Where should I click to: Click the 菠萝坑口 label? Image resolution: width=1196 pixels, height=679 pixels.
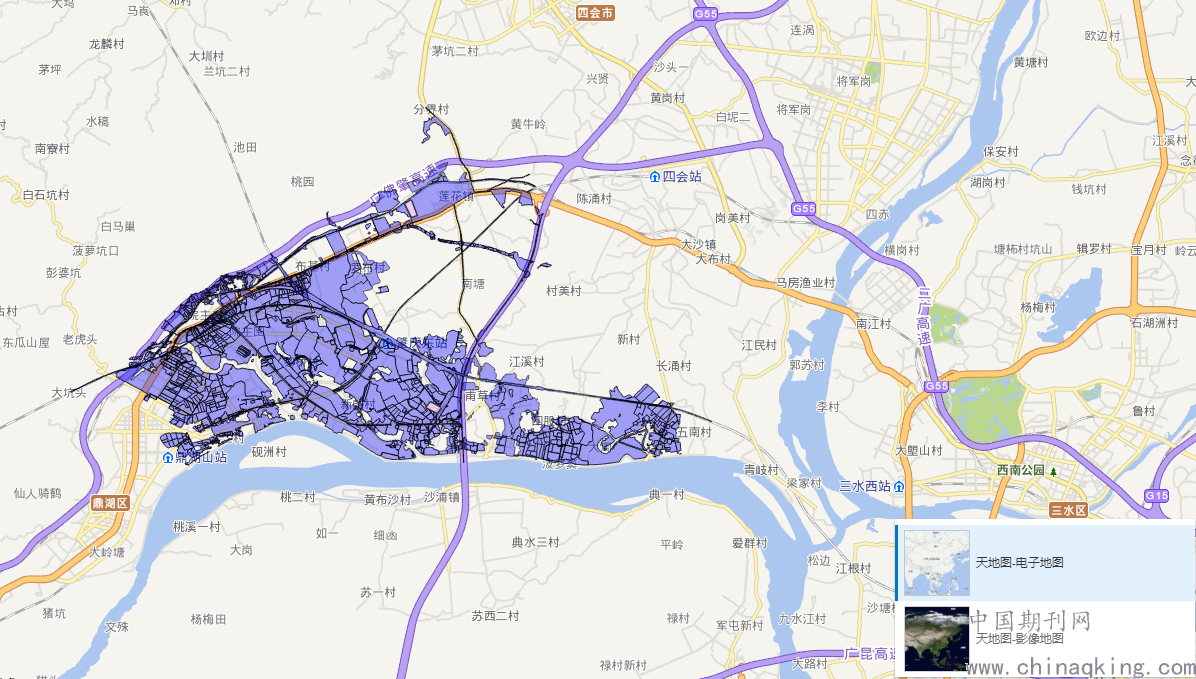(95, 250)
